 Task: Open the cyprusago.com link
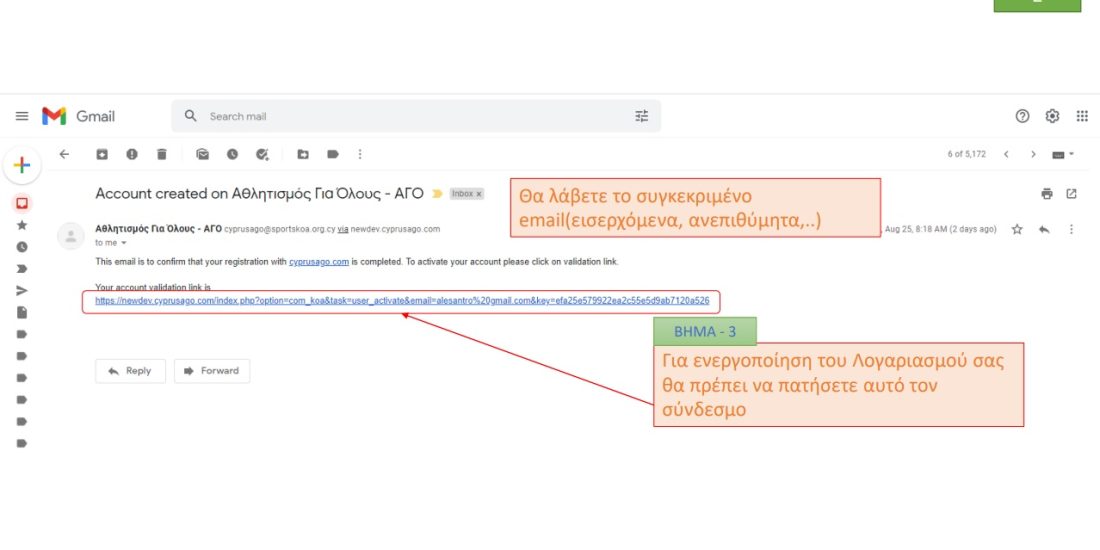(319, 262)
